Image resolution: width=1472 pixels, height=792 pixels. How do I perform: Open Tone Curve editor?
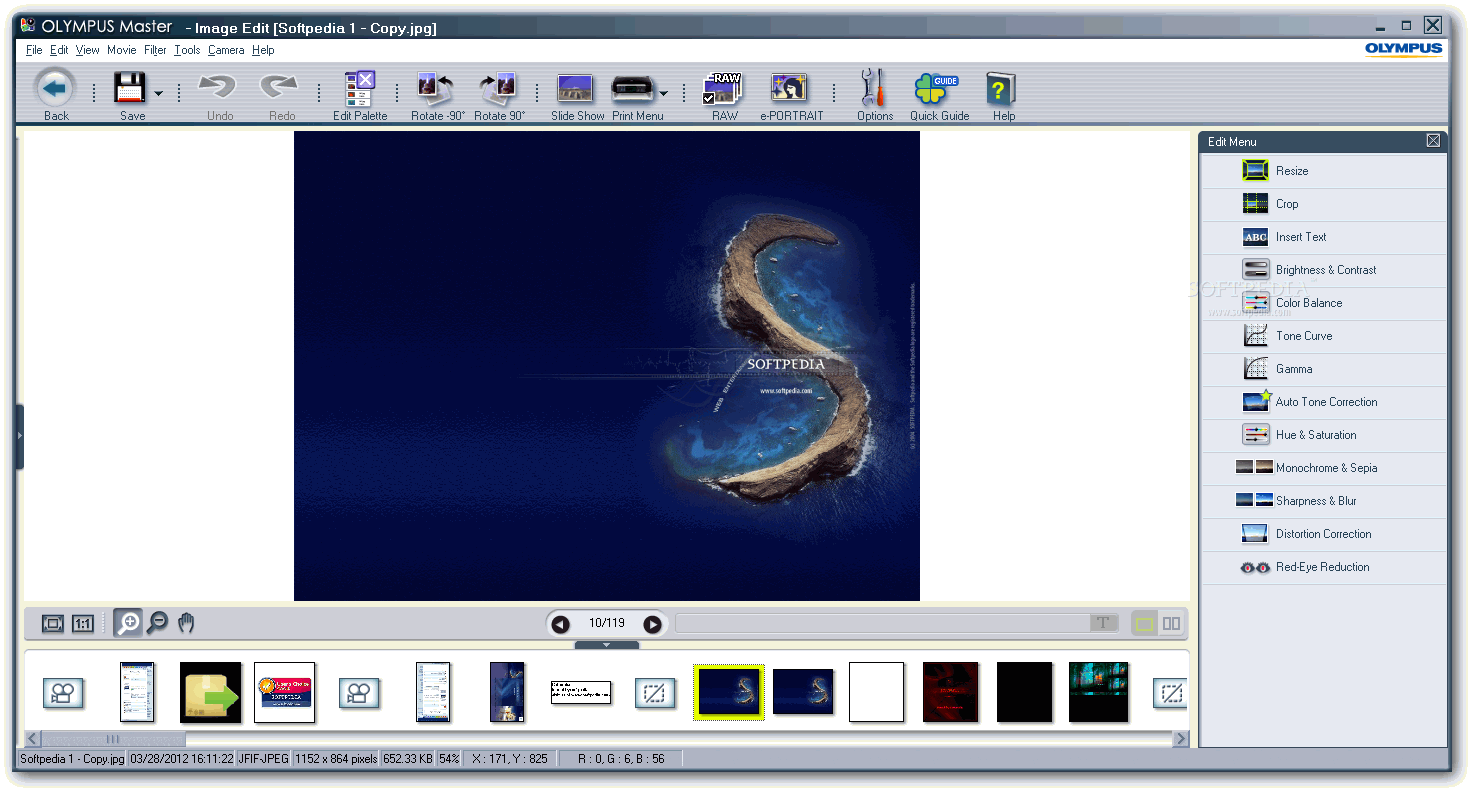[1323, 336]
